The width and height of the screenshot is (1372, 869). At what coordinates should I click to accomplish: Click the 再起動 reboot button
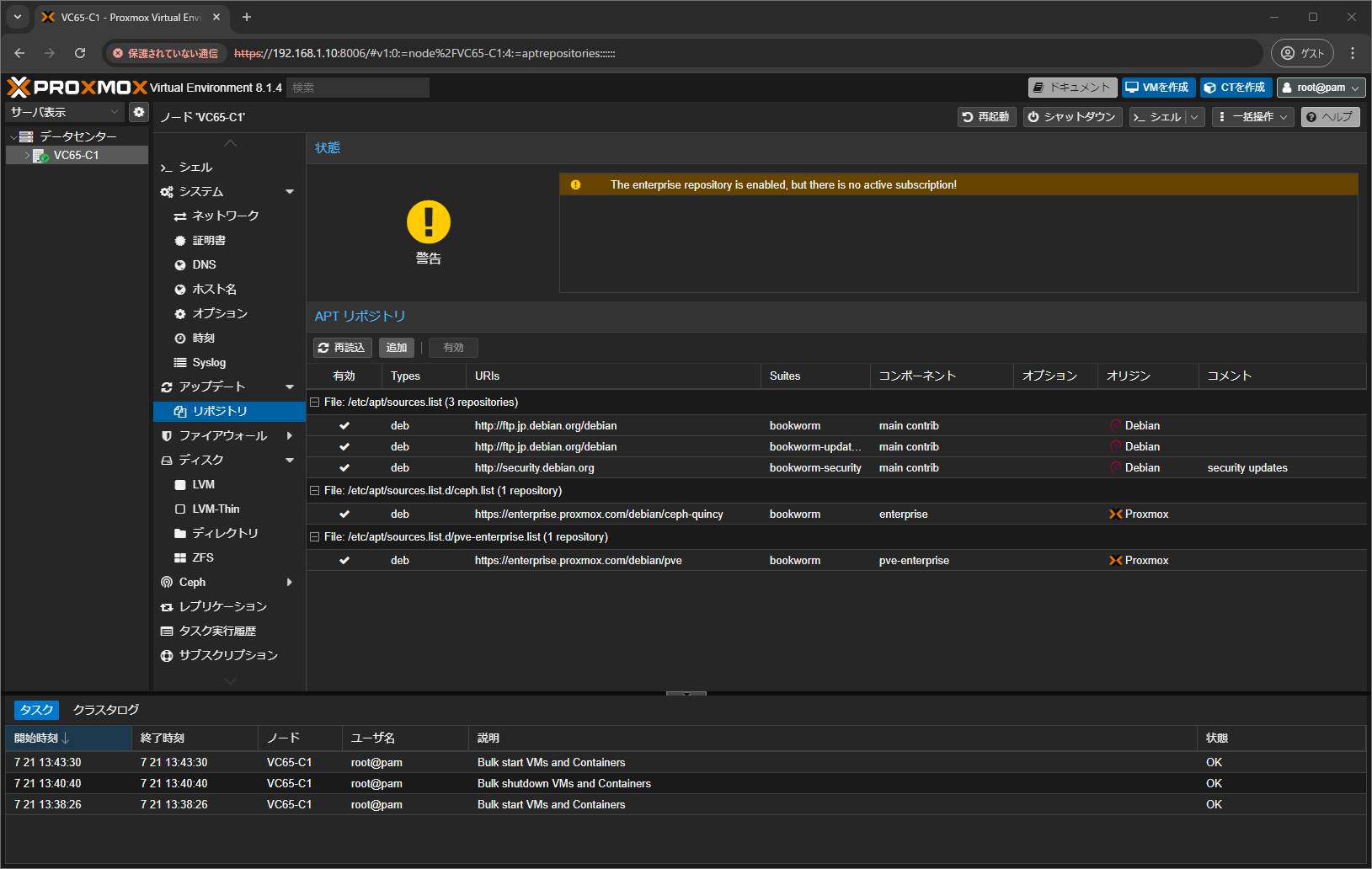coord(987,117)
